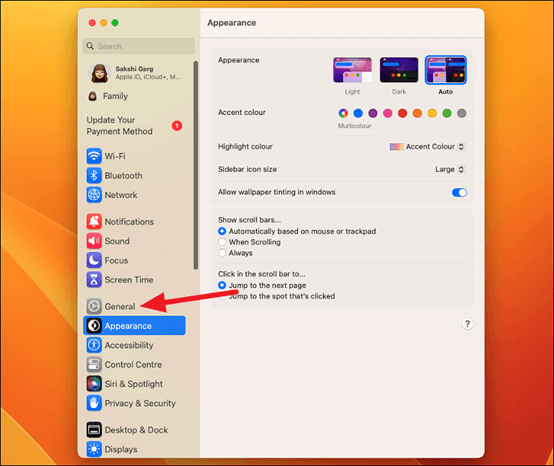554x466 pixels.
Task: Open the help question mark button
Action: pyautogui.click(x=467, y=324)
